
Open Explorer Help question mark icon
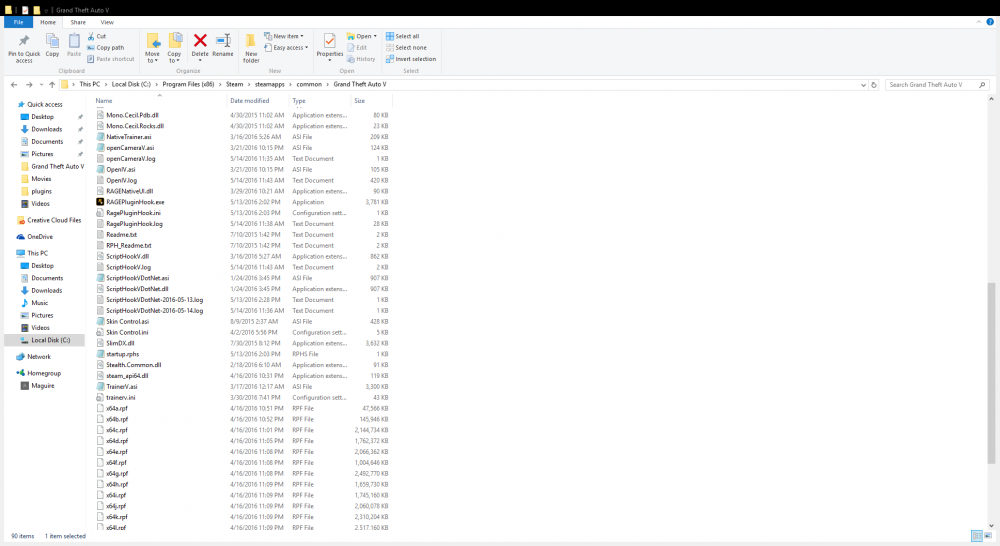990,22
